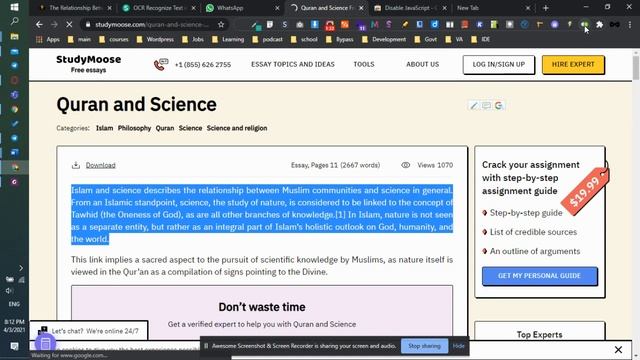The image size is (640, 360).
Task: Click the HIRE EXPERT button
Action: (x=573, y=64)
